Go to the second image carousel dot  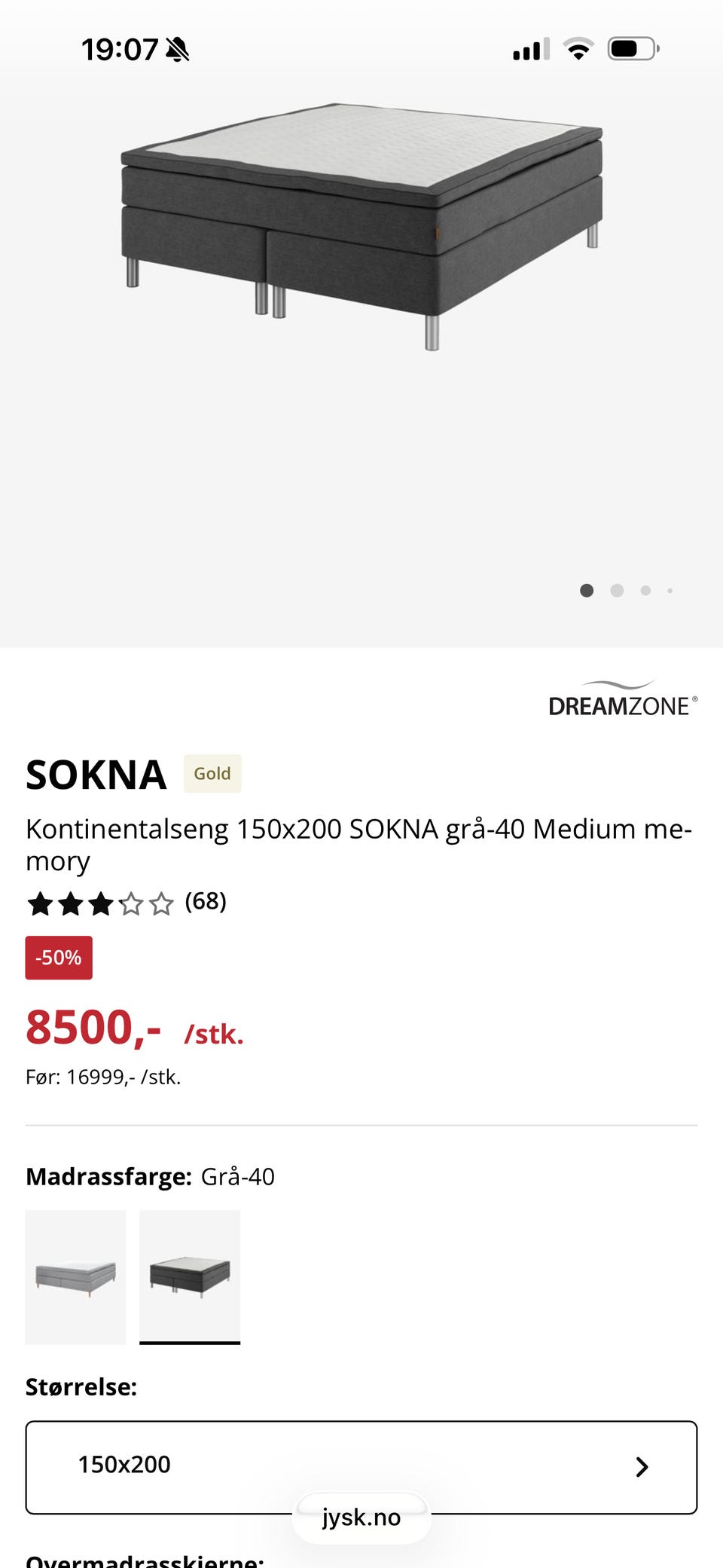coord(617,591)
